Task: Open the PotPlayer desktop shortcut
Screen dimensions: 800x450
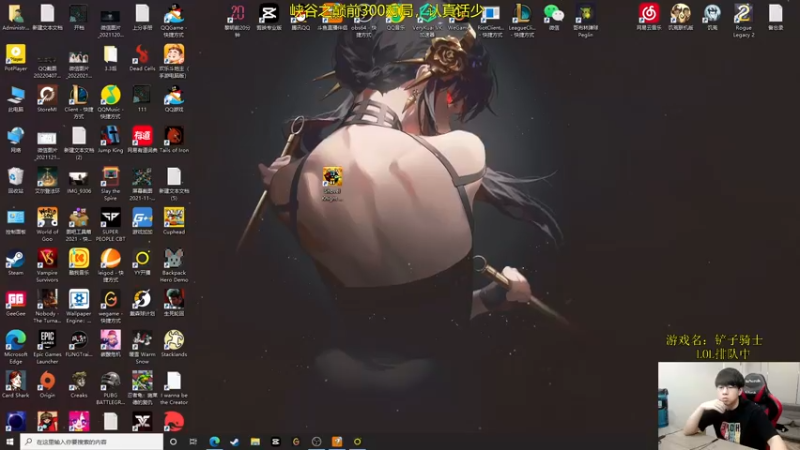Action: (16, 55)
